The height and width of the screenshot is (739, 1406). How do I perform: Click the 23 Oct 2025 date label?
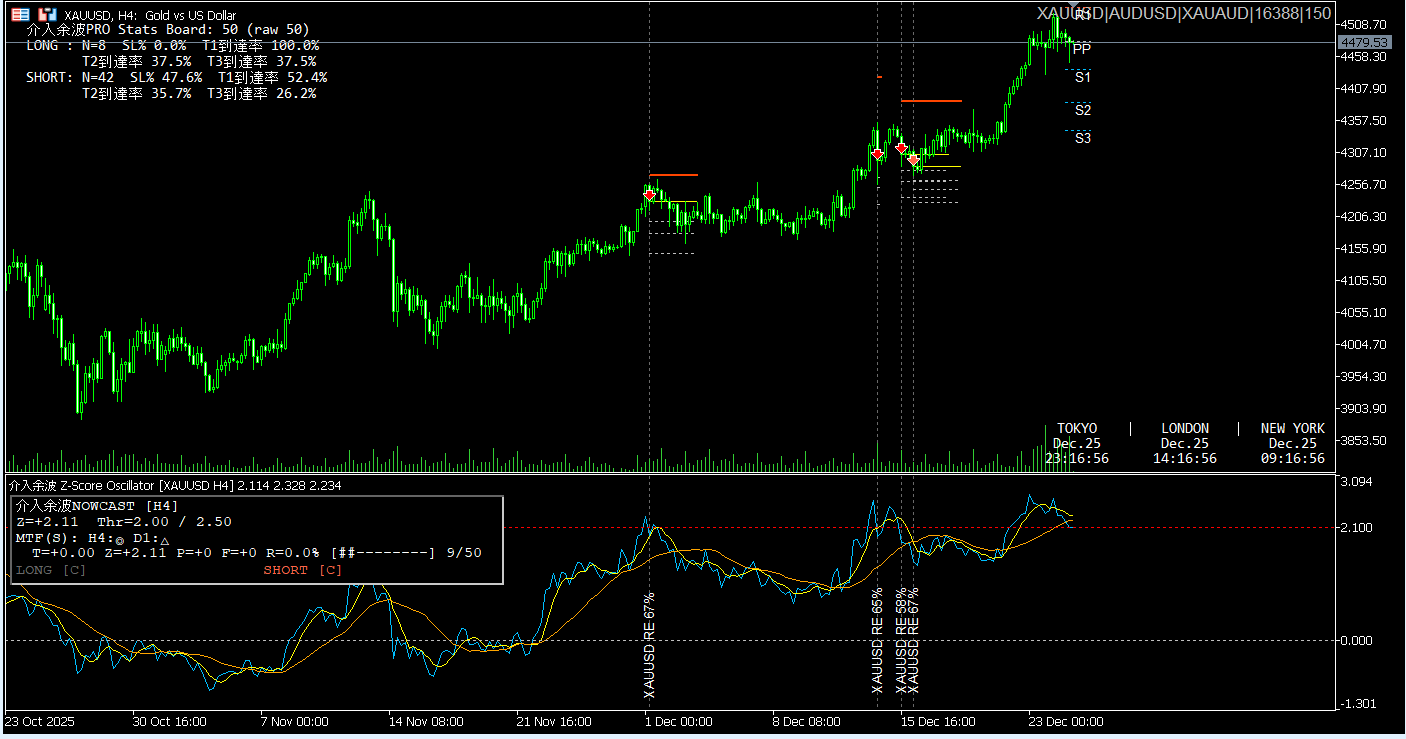tap(40, 721)
